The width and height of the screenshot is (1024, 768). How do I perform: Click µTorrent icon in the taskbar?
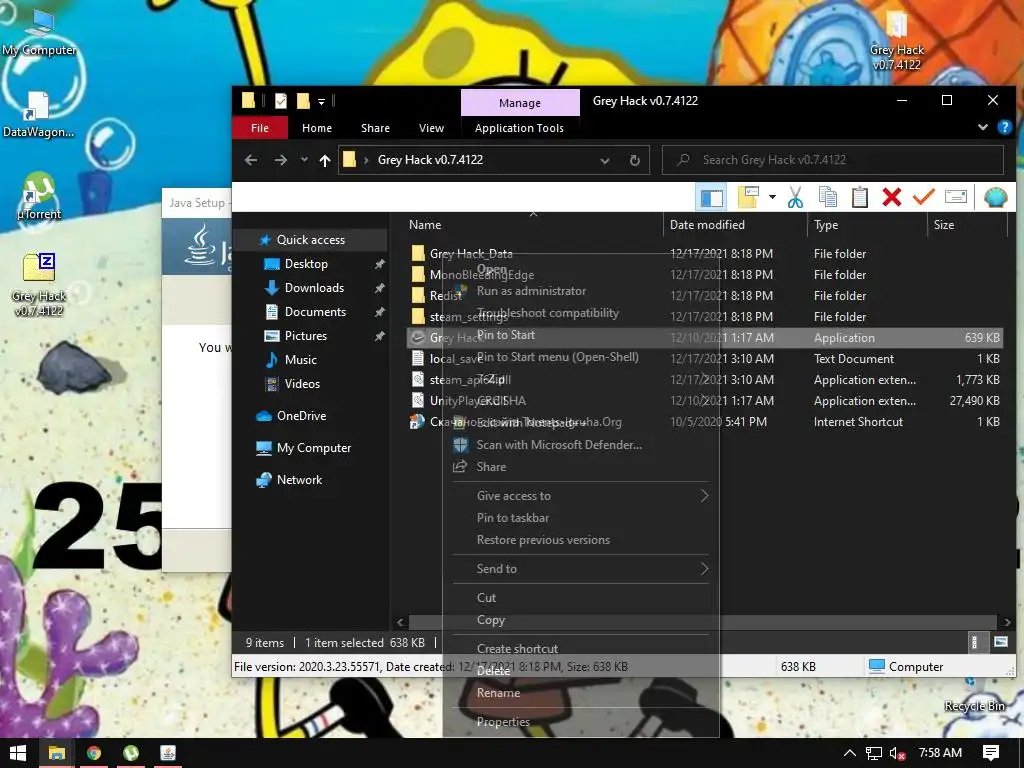coord(131,753)
